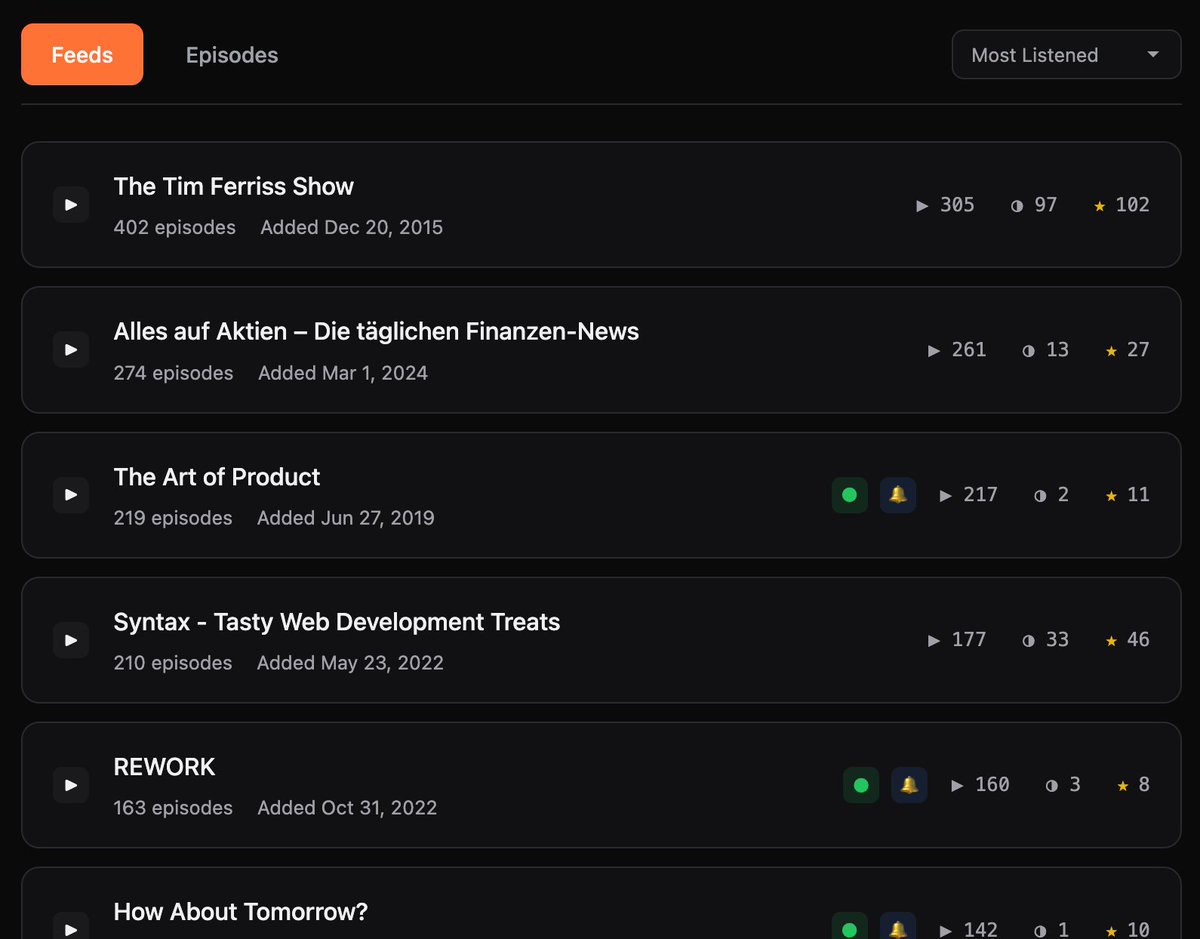This screenshot has height=939, width=1200.
Task: Click in-progress count 33 on Syntax
Action: coord(1046,640)
